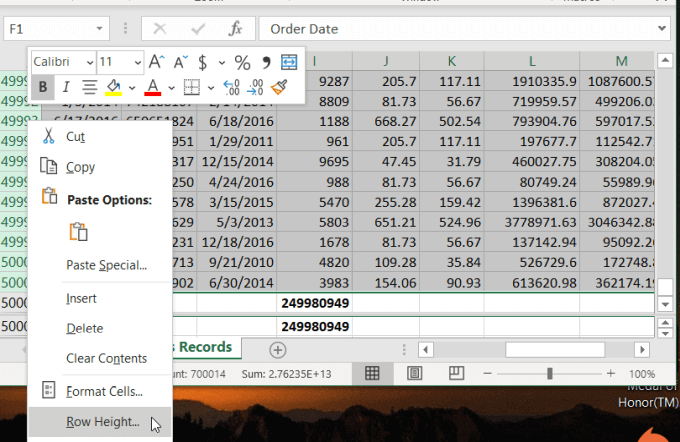The image size is (680, 442).
Task: Click the Increase Decimal icon
Action: [x=230, y=87]
